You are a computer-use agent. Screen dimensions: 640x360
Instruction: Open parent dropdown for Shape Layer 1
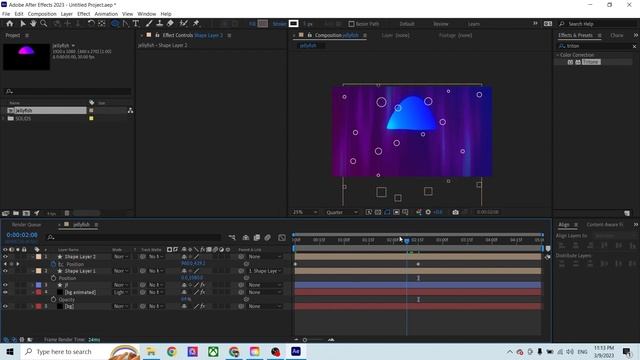point(265,271)
